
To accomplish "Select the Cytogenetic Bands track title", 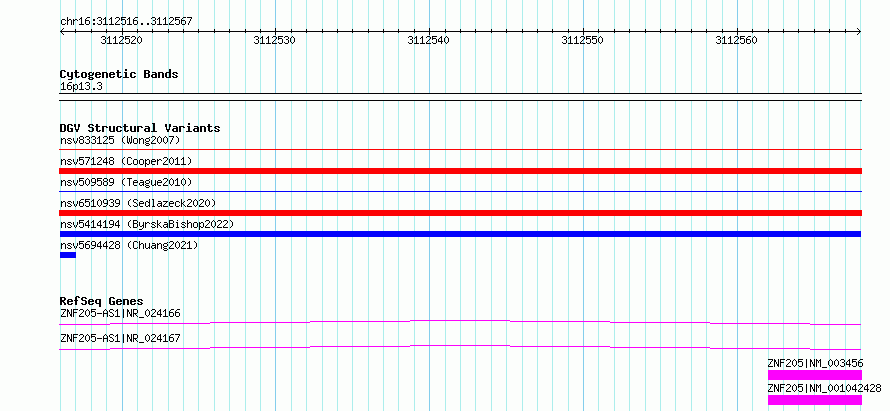I will [x=119, y=74].
